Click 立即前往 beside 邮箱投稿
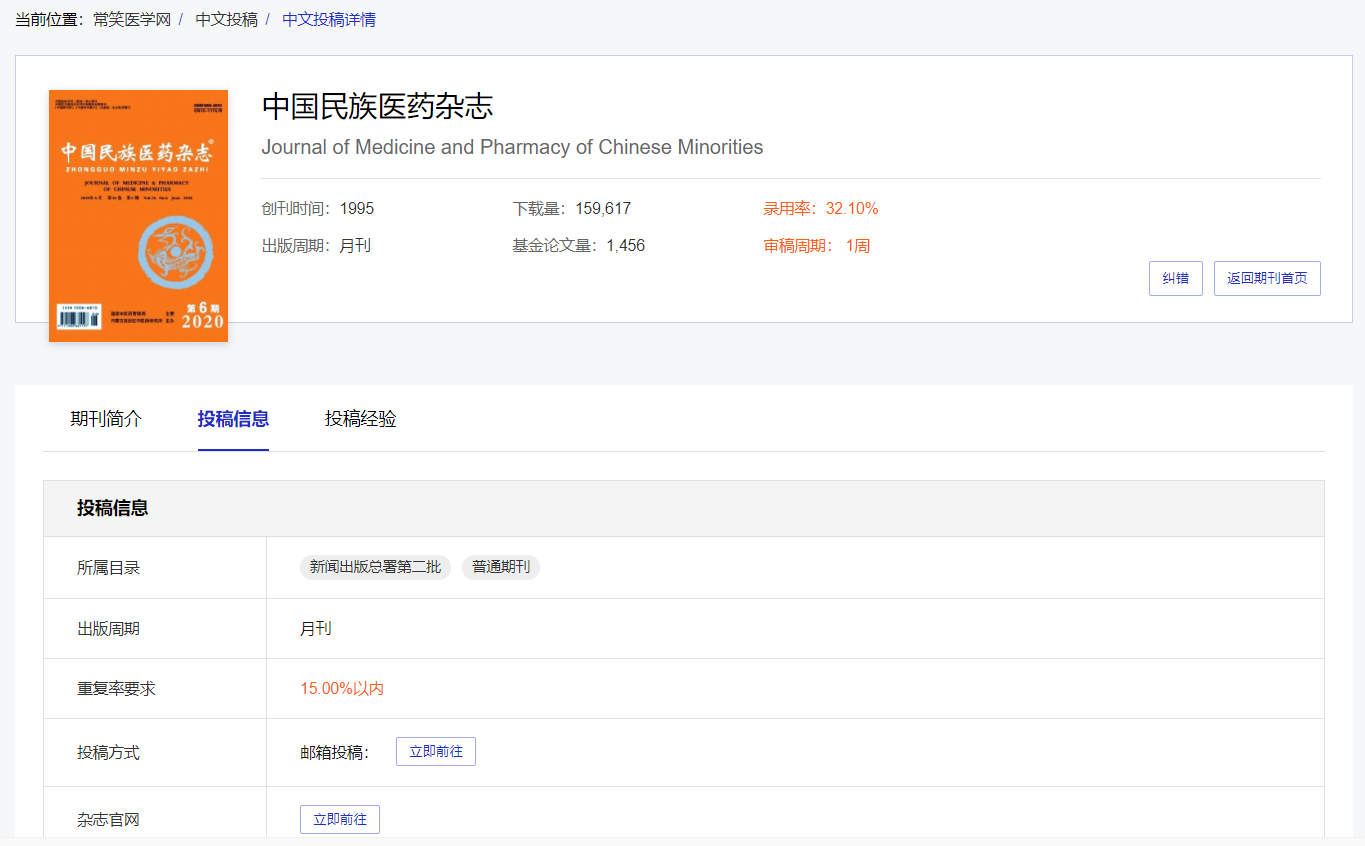 (x=435, y=752)
